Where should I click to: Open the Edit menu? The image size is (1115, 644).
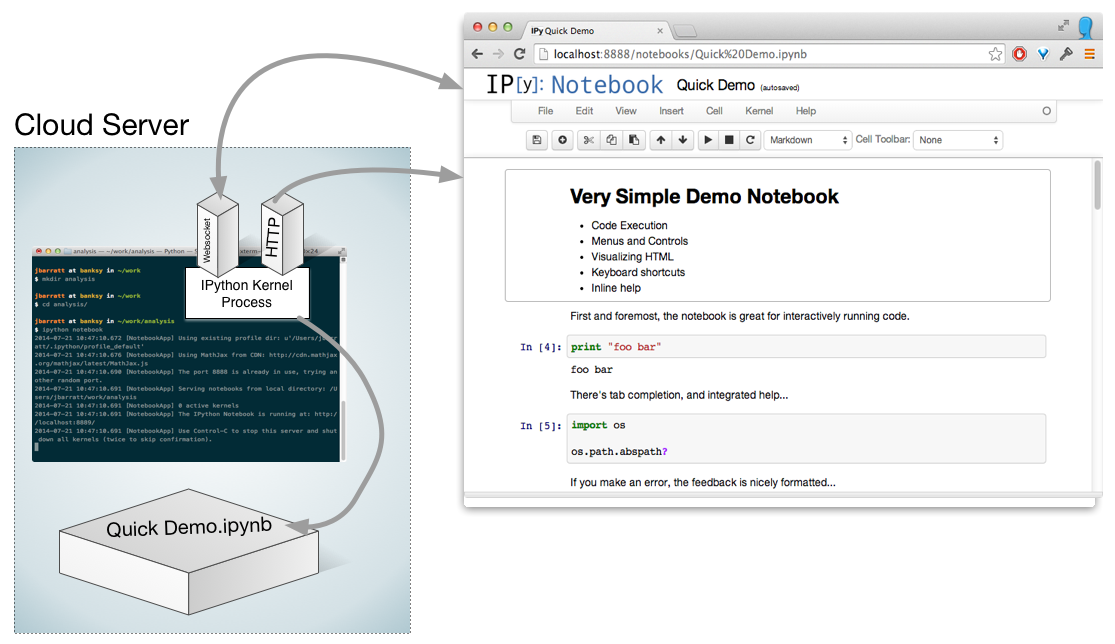584,111
